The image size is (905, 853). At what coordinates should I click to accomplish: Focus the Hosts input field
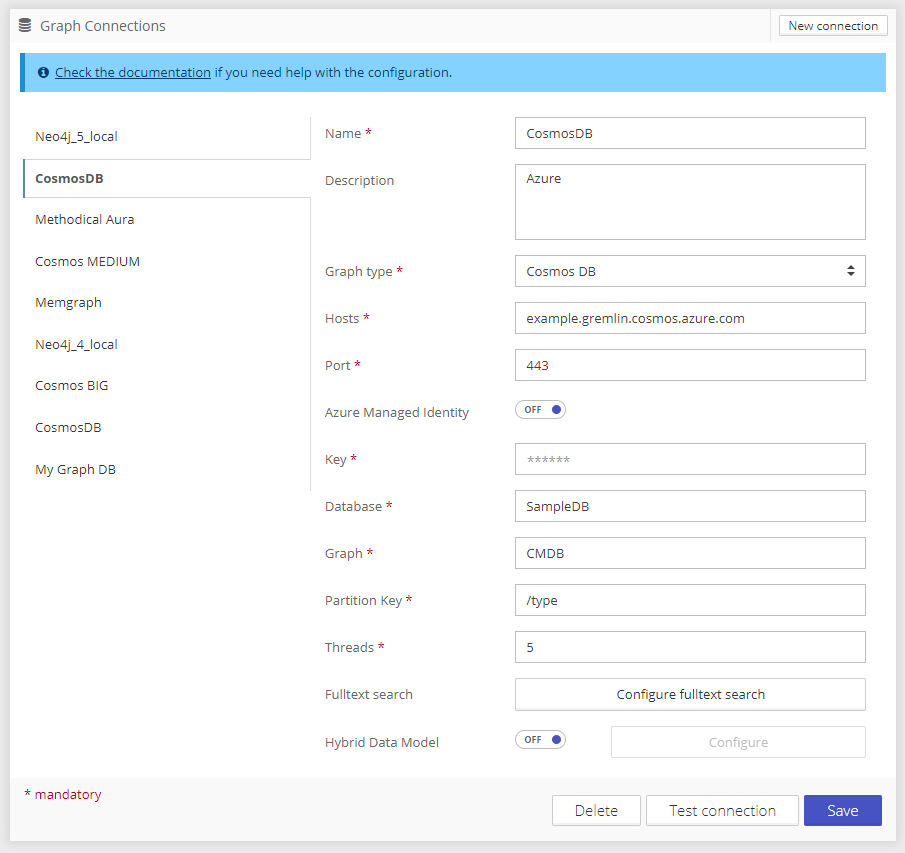pyautogui.click(x=690, y=318)
